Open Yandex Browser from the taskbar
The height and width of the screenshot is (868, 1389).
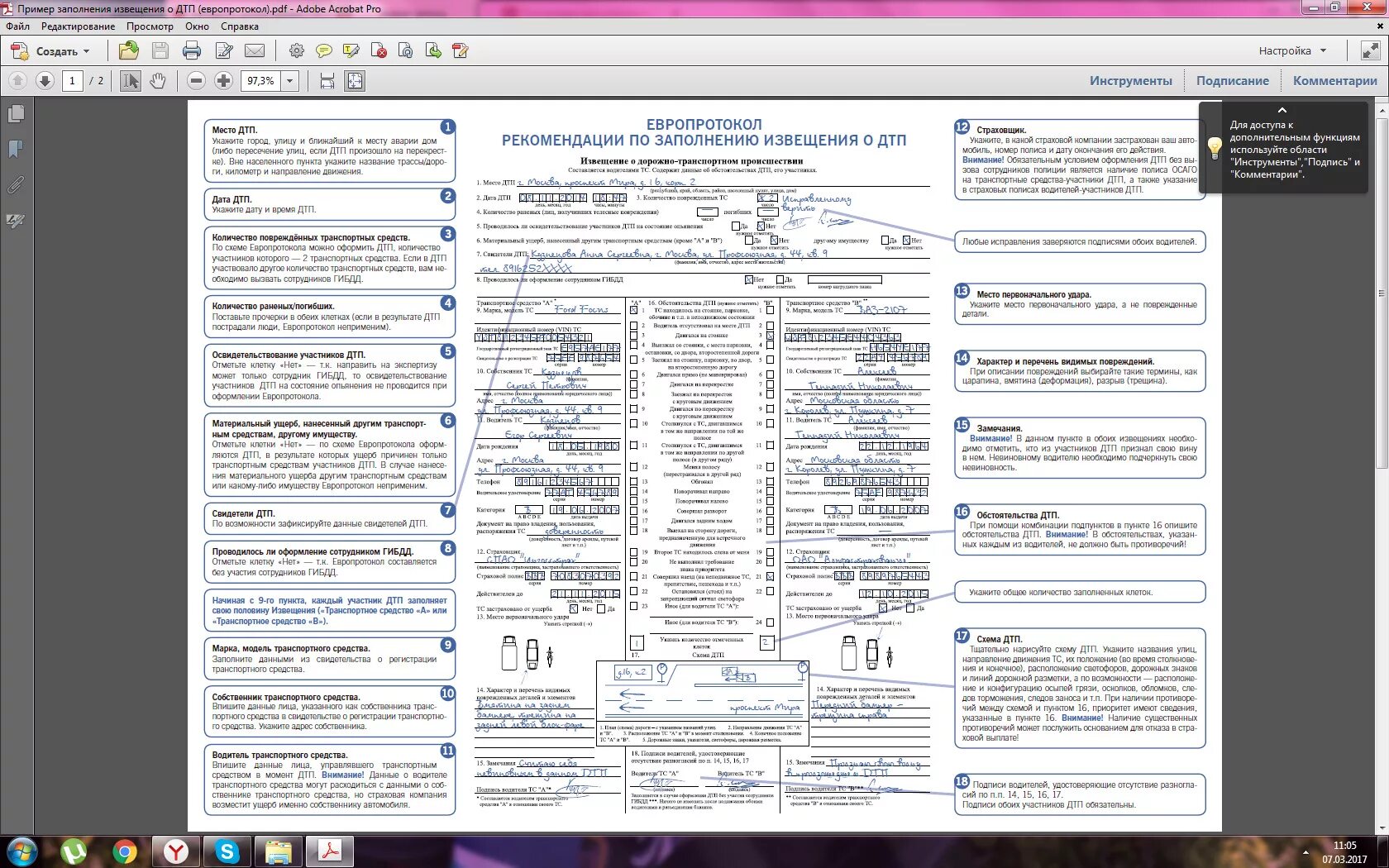coord(176,851)
